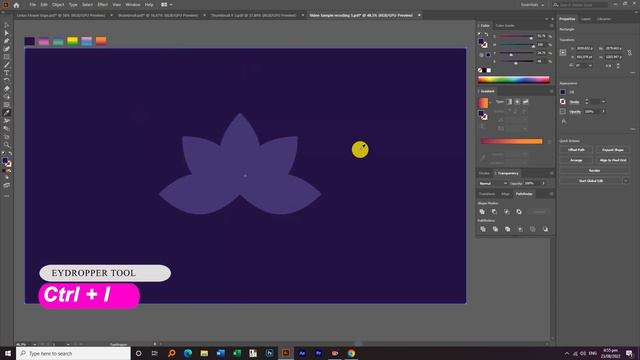
Task: Select the Eraser tool
Action: pyautogui.click(x=7, y=89)
